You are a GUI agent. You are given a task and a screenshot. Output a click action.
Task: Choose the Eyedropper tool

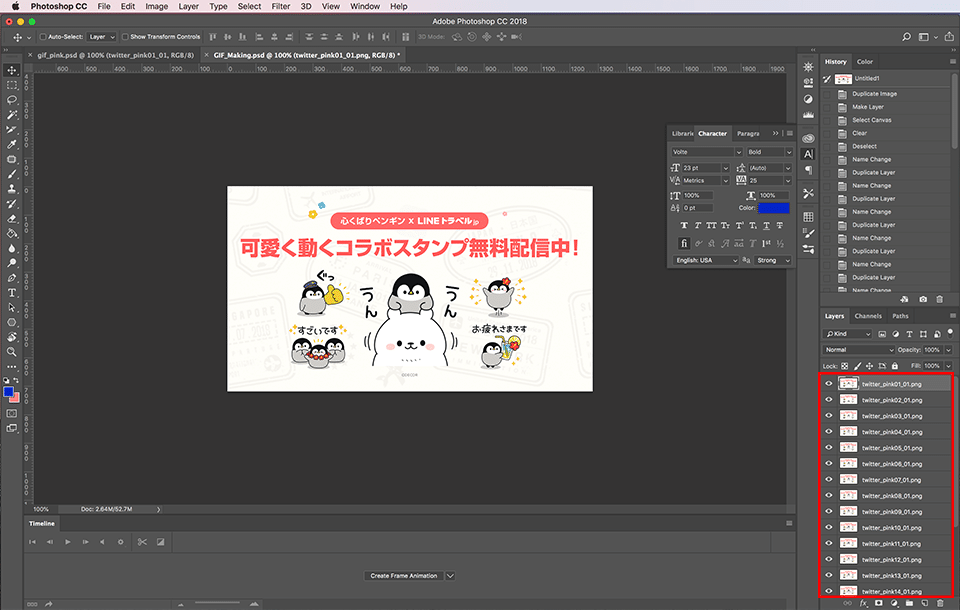[x=12, y=144]
